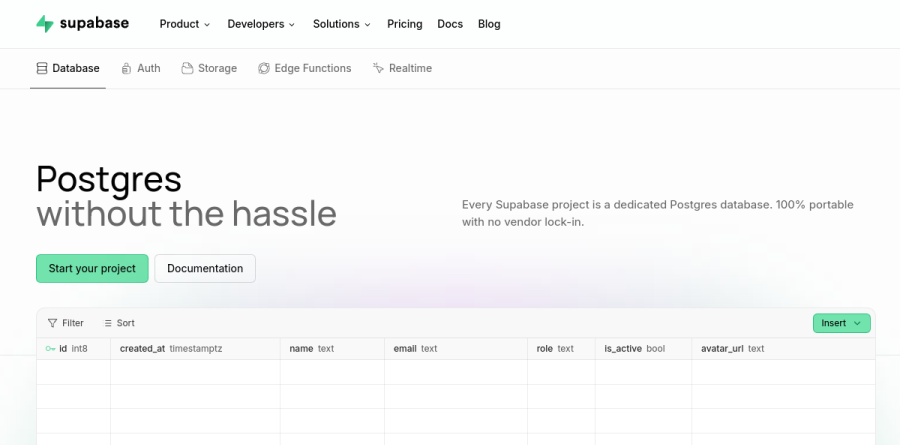900x445 pixels.
Task: Open the Developers menu
Action: click(x=261, y=24)
